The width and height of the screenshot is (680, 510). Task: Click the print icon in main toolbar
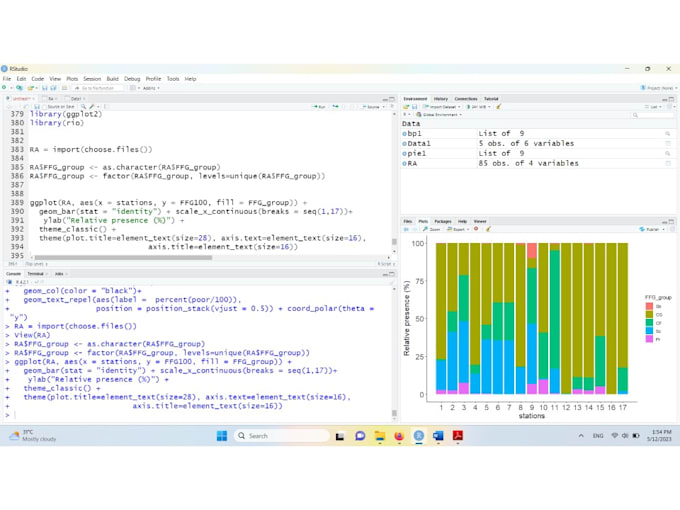point(65,88)
